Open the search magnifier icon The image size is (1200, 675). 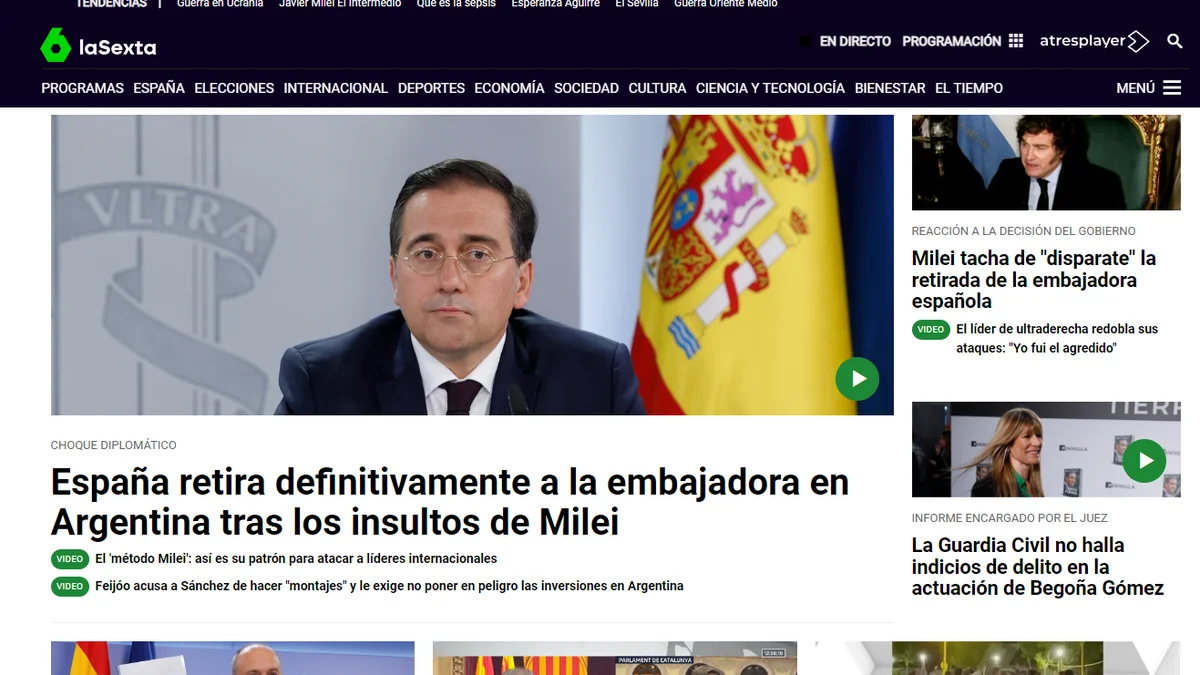1175,41
